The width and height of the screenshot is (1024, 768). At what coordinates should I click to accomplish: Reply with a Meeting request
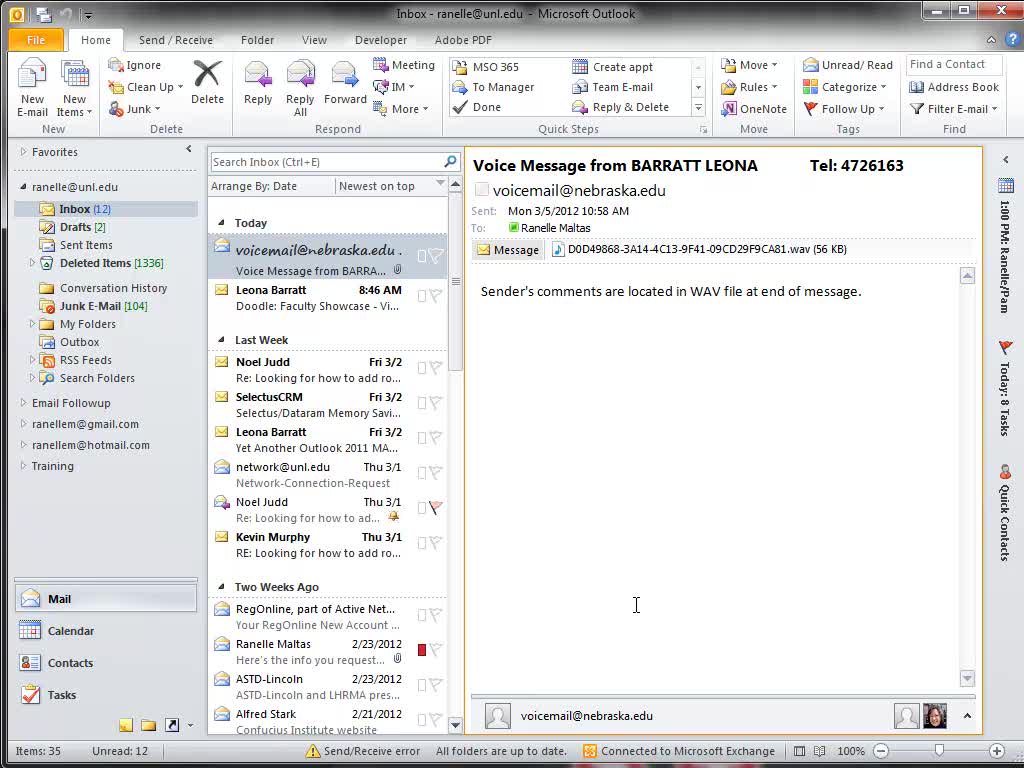click(x=404, y=65)
